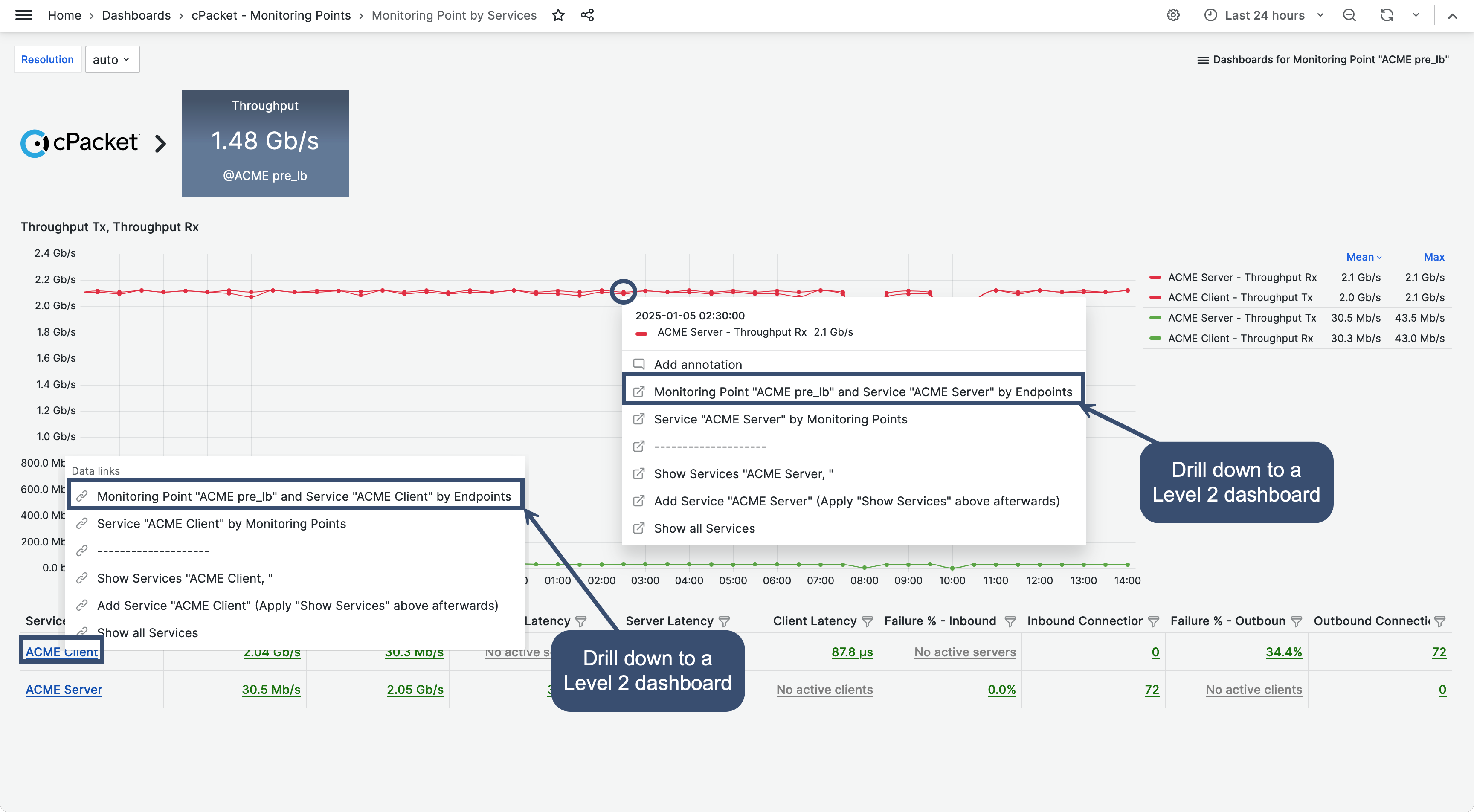Click the partly hidden Latency column filter icon

pos(581,621)
